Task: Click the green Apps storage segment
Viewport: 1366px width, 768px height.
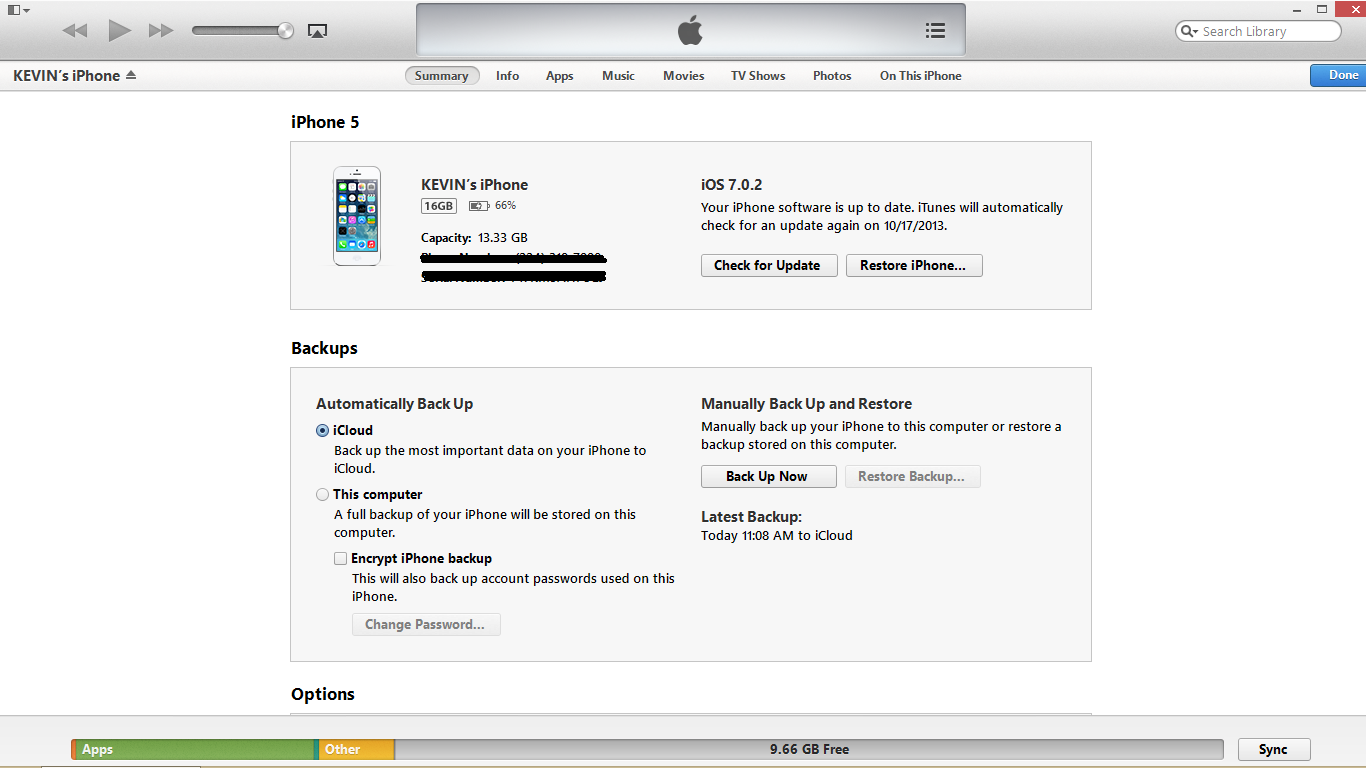Action: coord(194,749)
